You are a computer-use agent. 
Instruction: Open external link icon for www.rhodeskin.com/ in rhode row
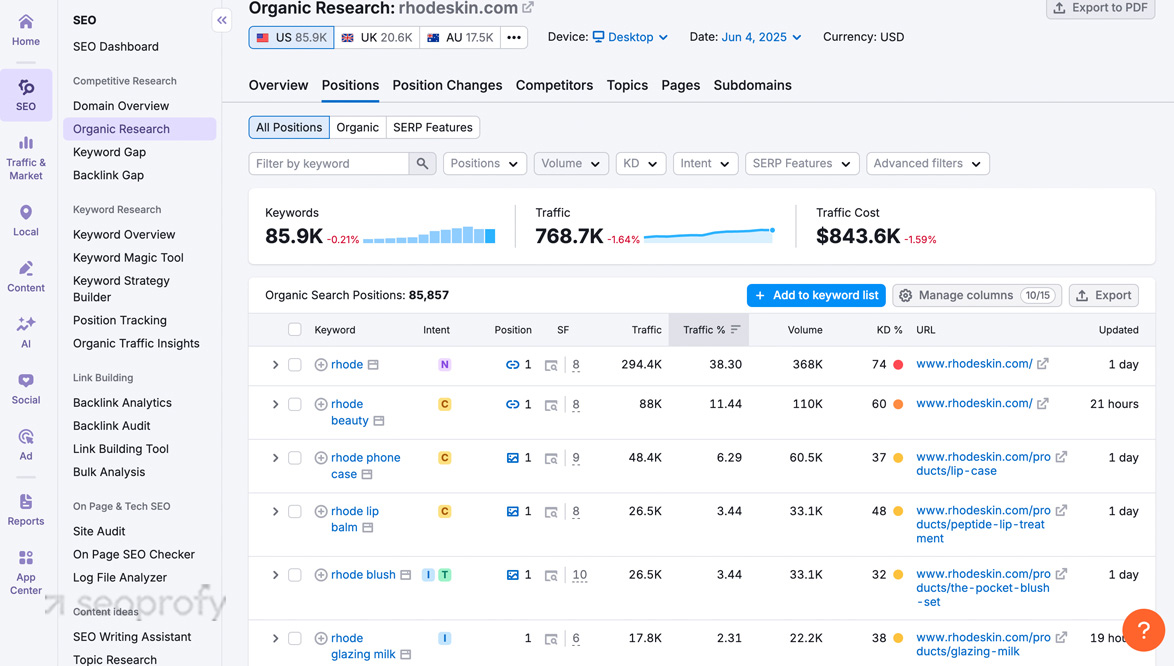(1042, 364)
